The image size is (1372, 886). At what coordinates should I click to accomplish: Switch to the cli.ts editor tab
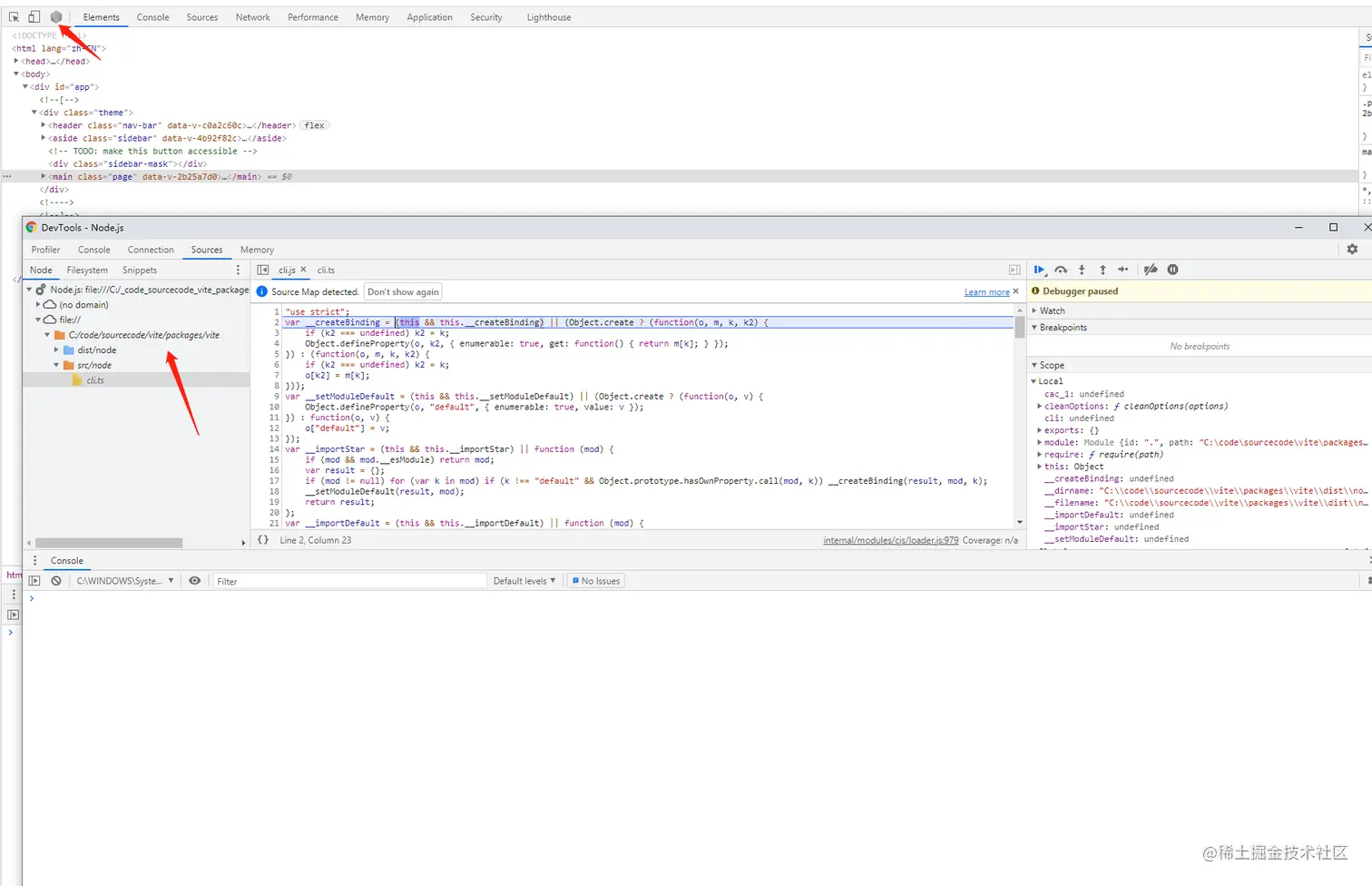point(326,270)
